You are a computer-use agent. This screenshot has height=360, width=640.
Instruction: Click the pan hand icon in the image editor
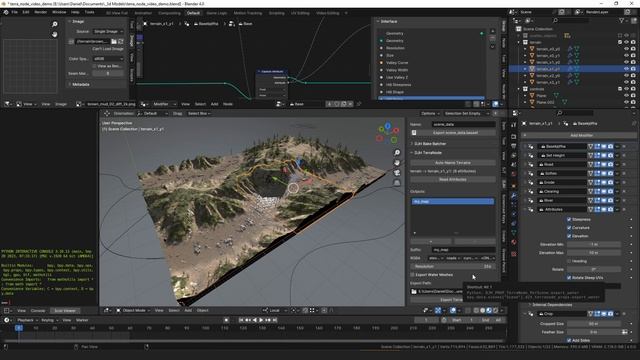(x=55, y=35)
